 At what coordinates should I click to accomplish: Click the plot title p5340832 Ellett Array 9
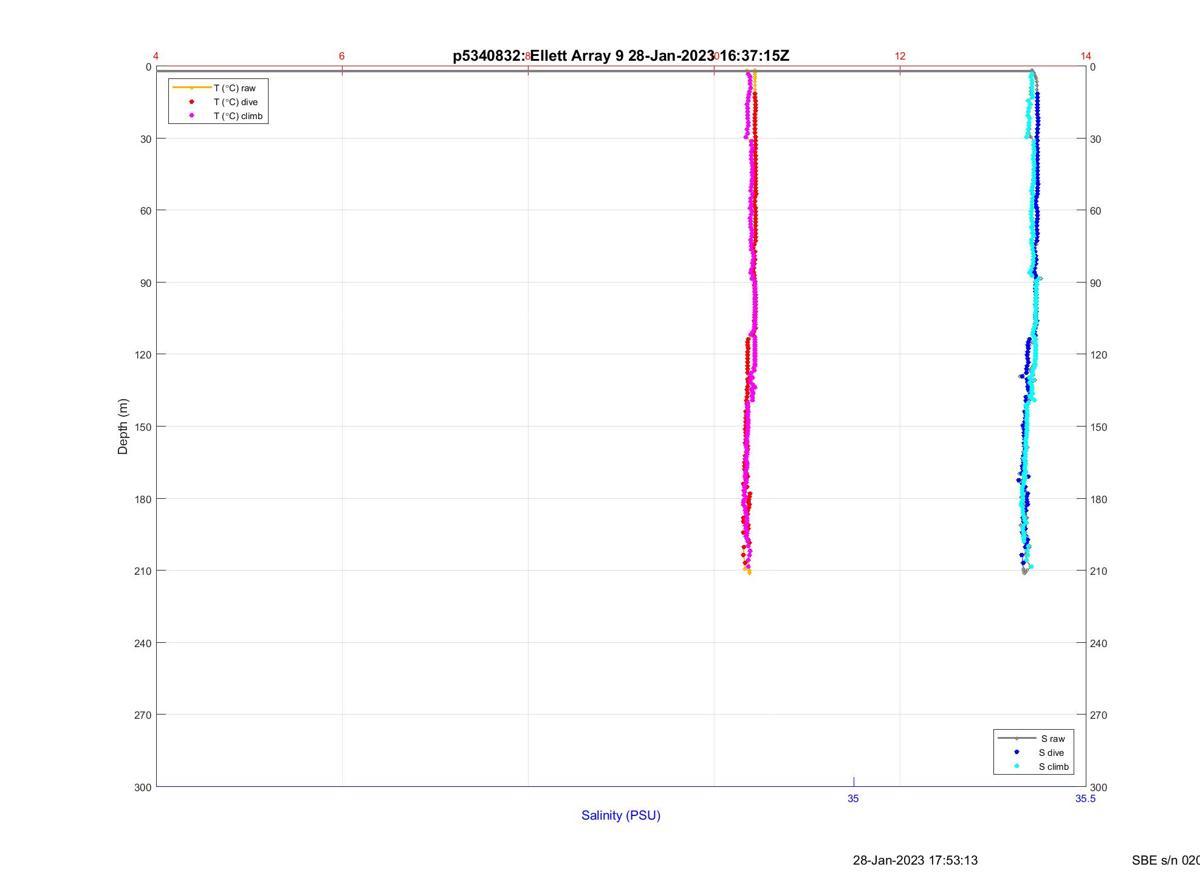(x=621, y=56)
